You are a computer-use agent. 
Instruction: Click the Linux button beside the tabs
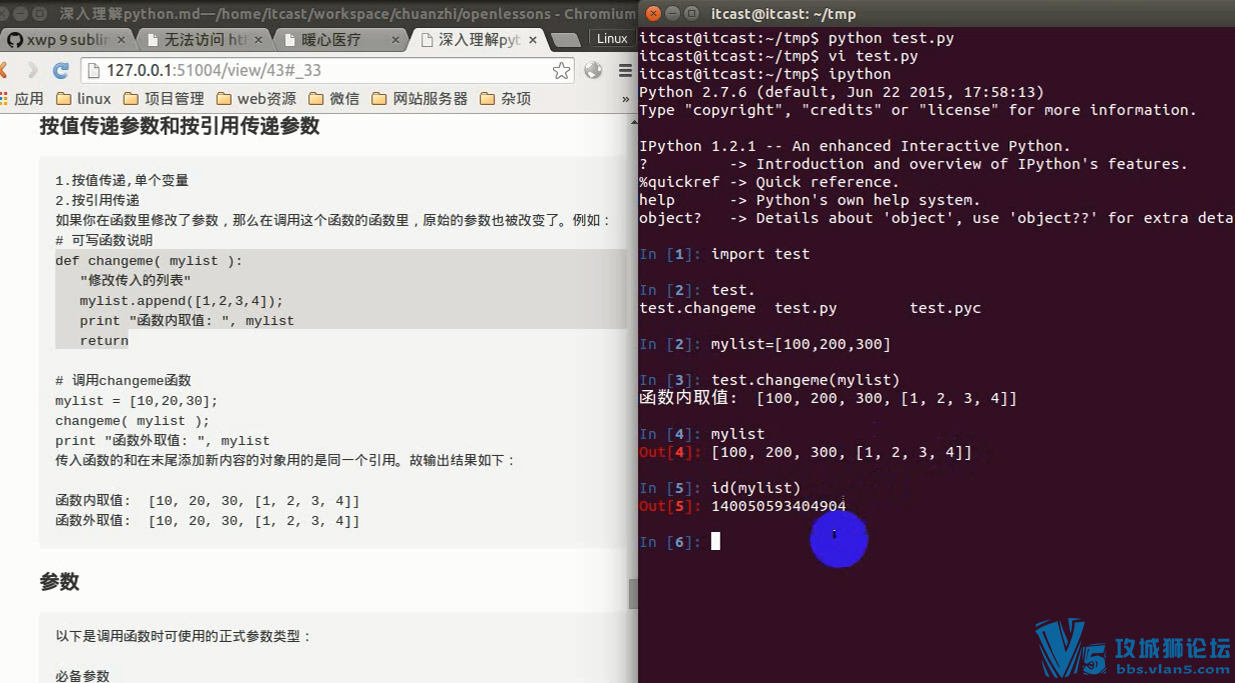point(612,39)
